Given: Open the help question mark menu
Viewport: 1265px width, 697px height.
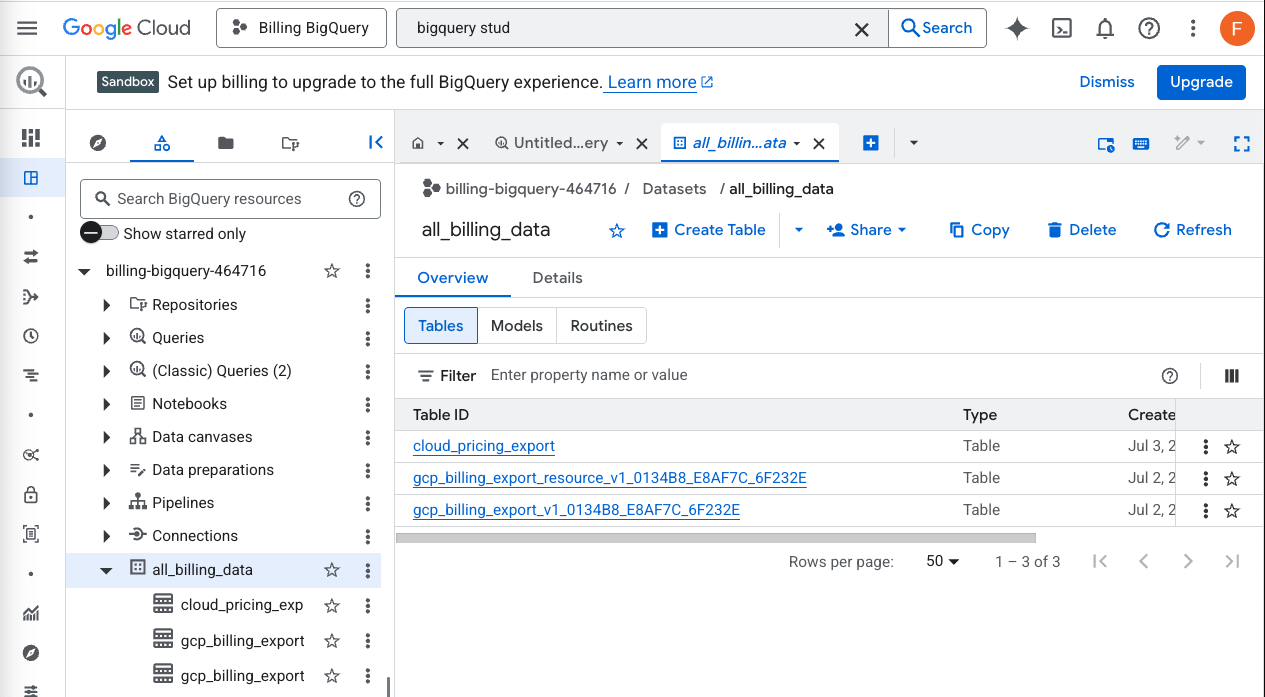Looking at the screenshot, I should click(x=1149, y=28).
